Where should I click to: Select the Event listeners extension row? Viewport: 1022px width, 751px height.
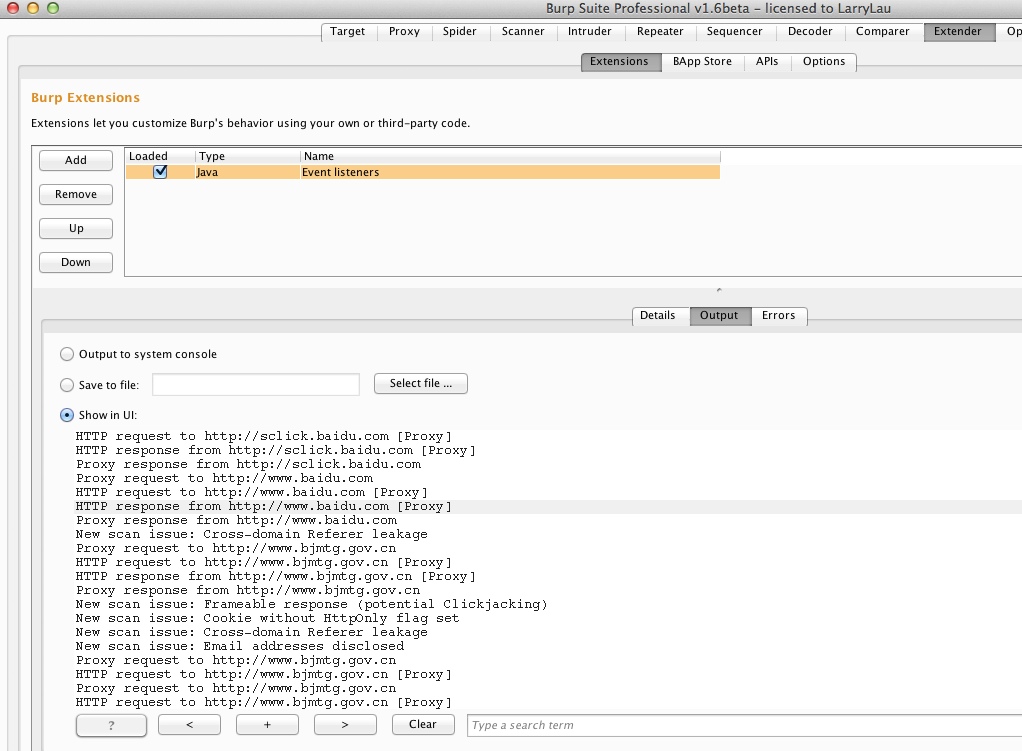[x=422, y=172]
